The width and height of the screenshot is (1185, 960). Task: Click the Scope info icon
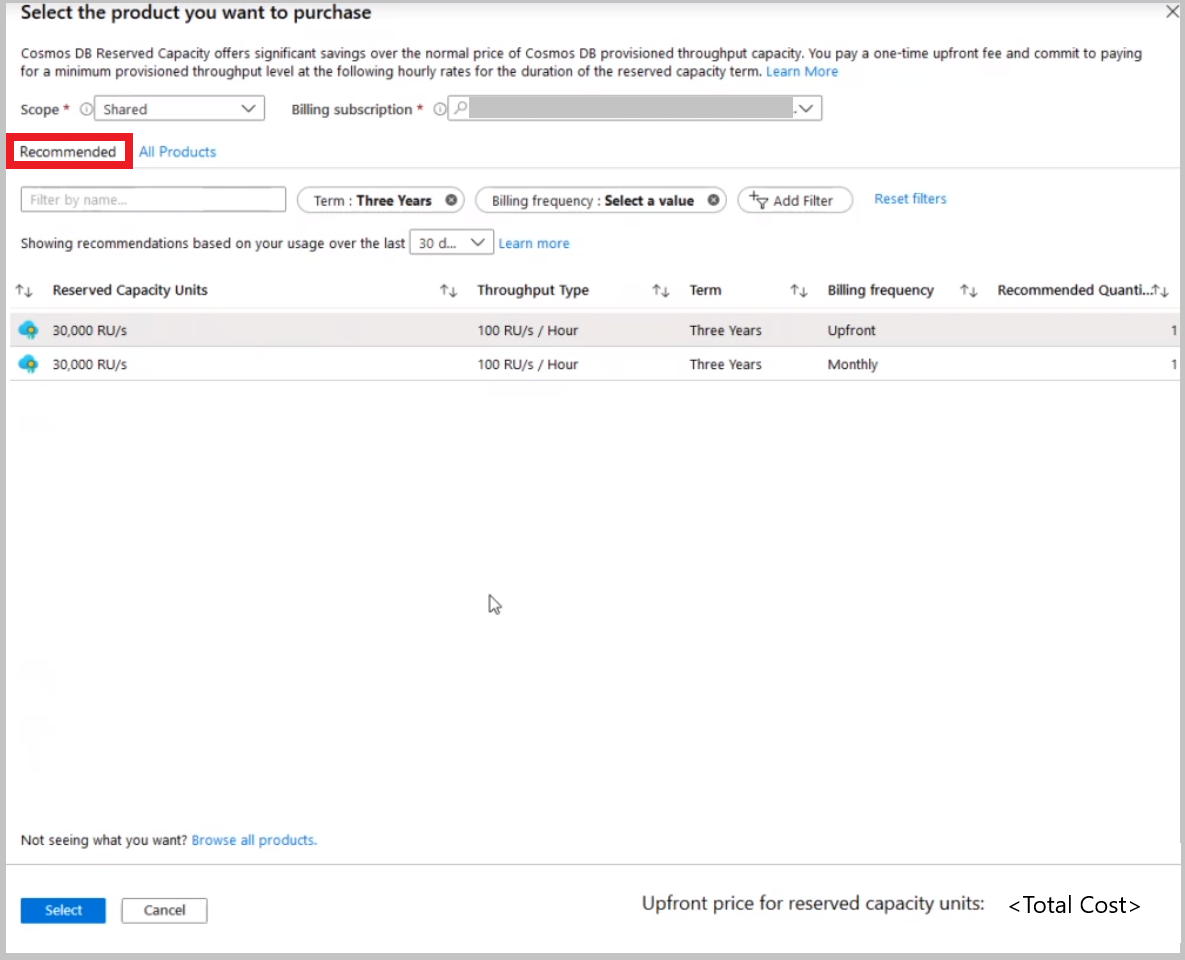coord(86,110)
